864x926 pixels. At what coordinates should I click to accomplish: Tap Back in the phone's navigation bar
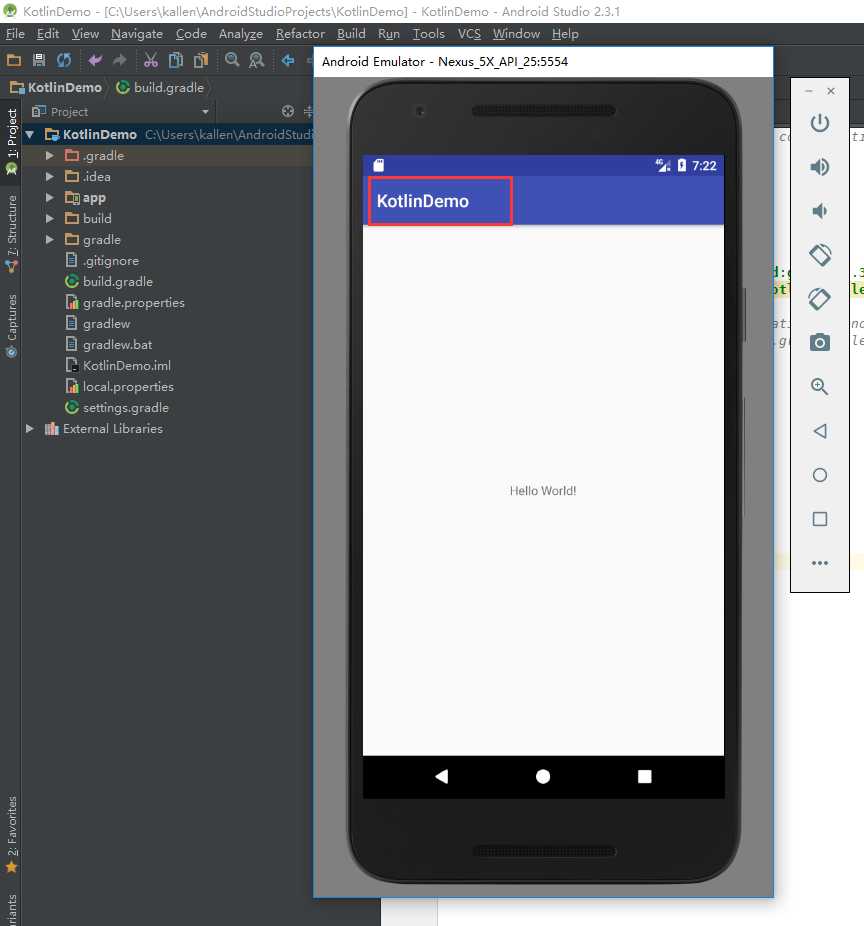pos(441,776)
